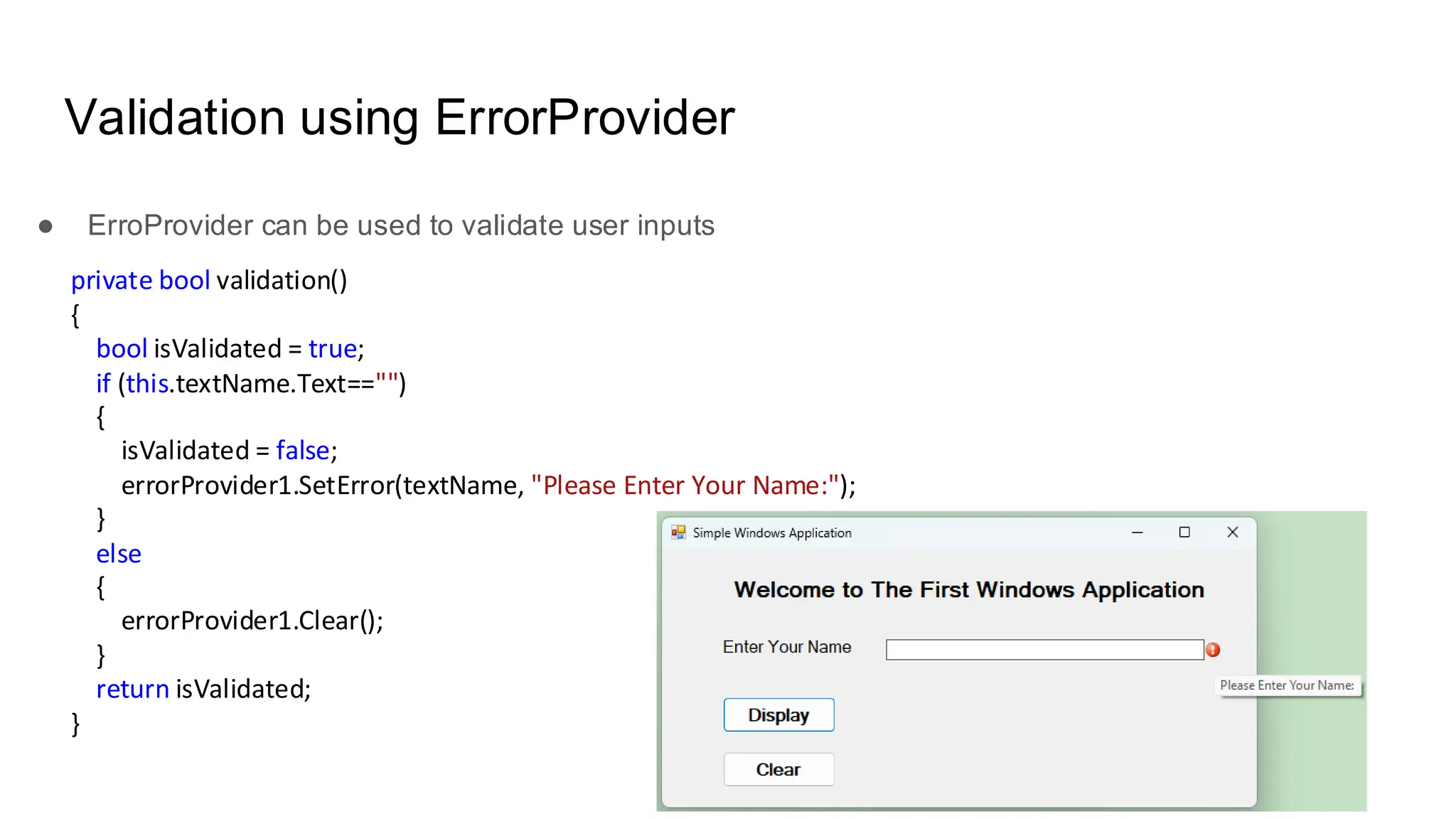Click the Simple Windows Application title icon
The image size is (1456, 819).
click(678, 532)
